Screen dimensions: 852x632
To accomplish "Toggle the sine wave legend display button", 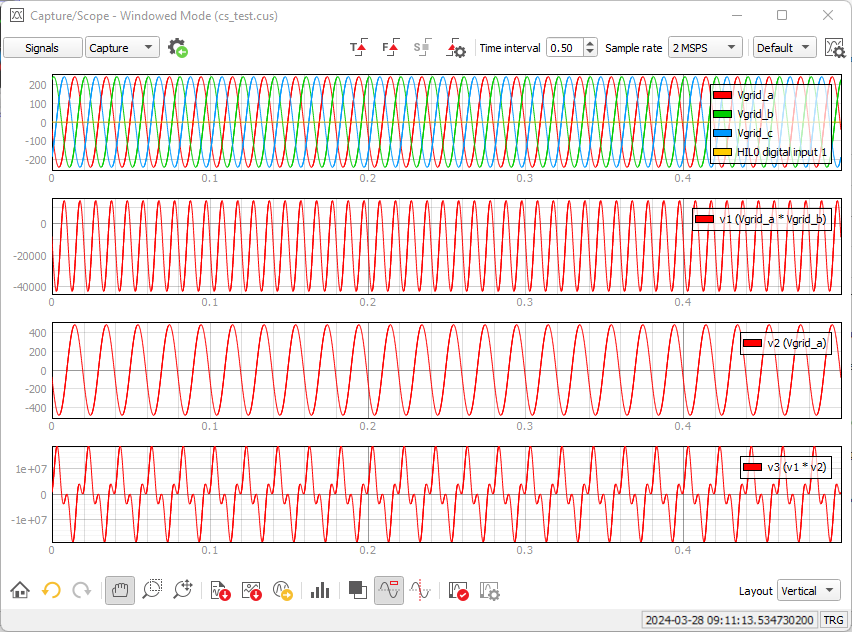I will 389,591.
